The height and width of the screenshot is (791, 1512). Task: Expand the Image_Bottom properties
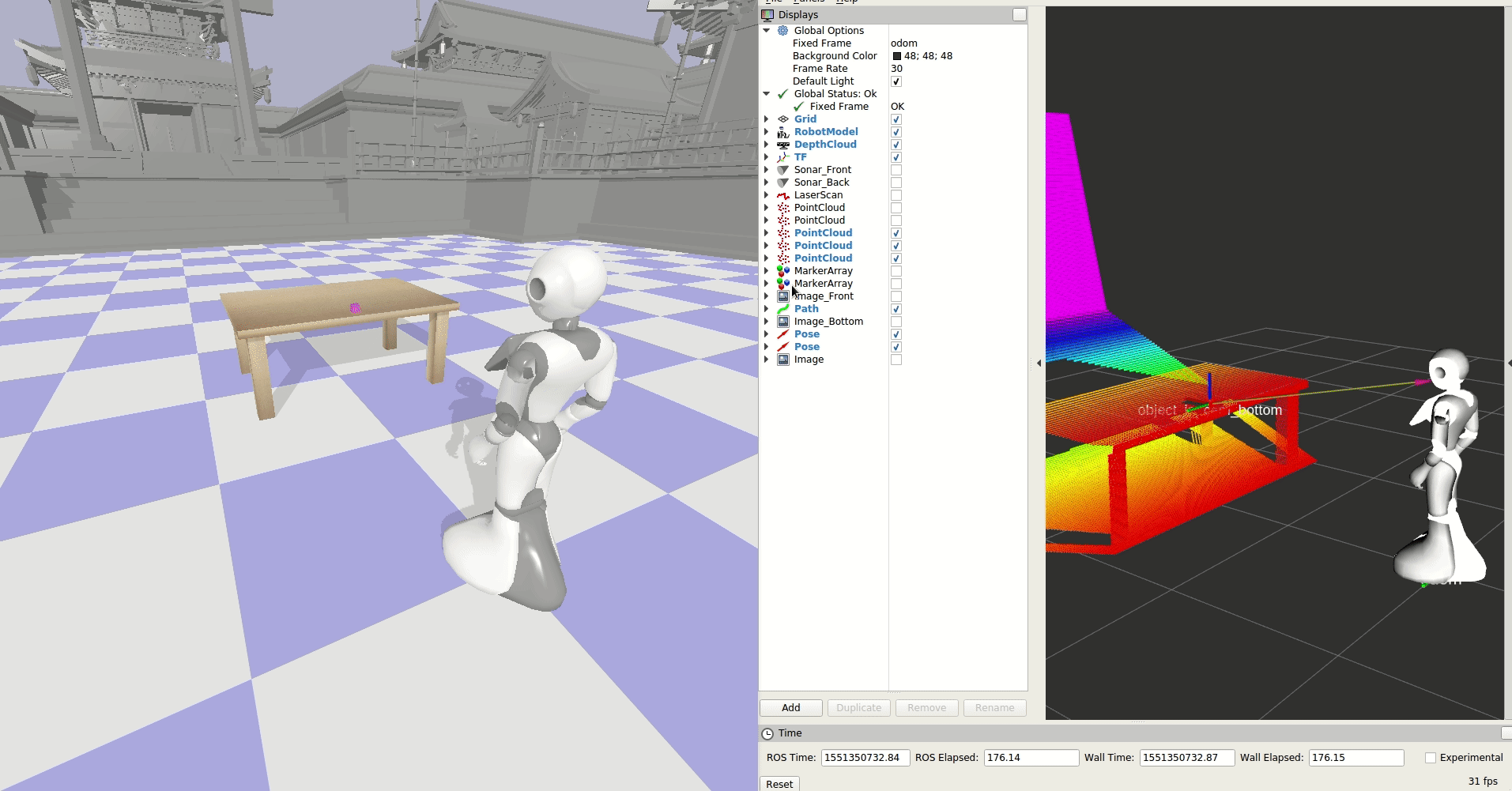click(766, 321)
